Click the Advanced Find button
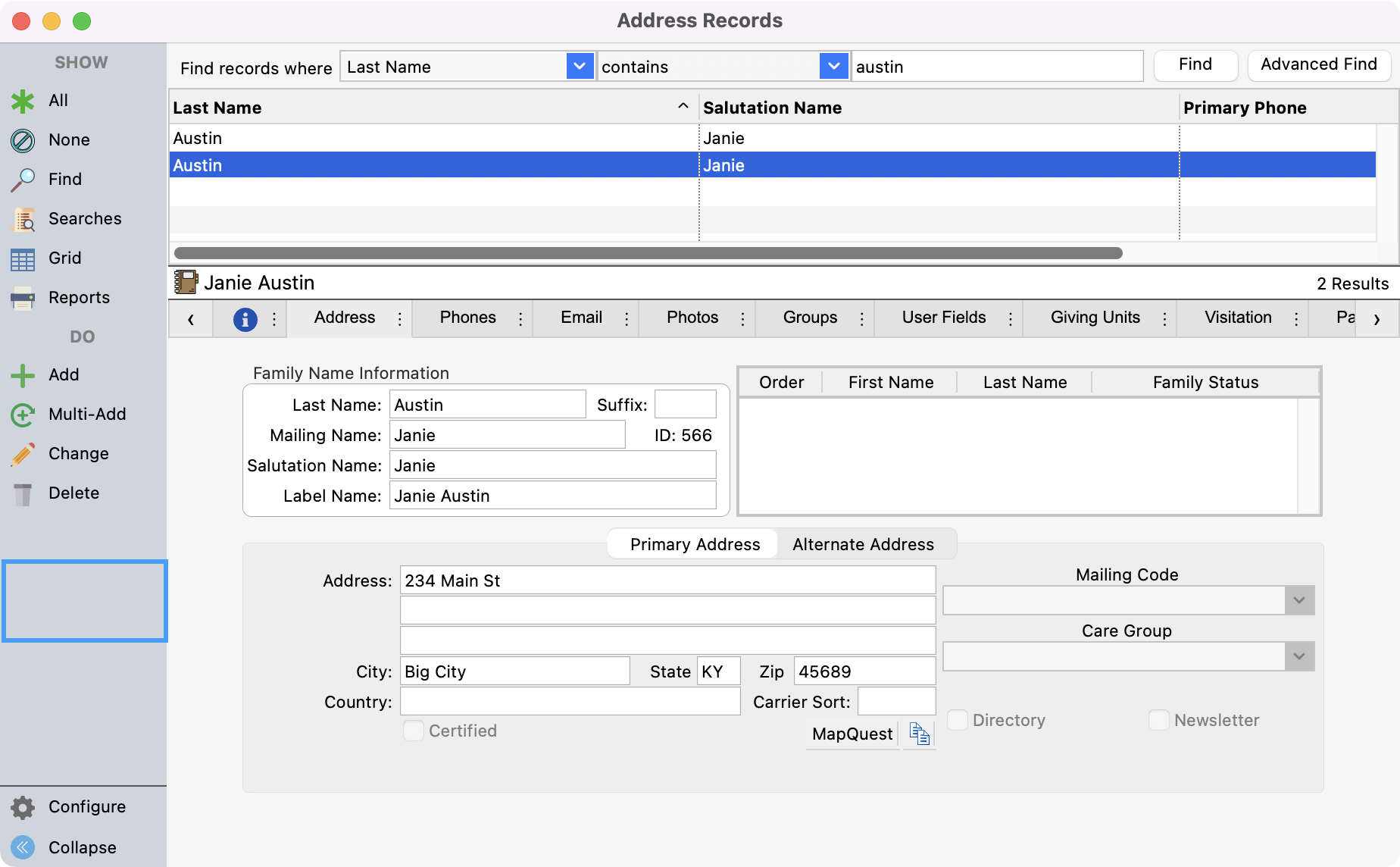 click(x=1318, y=65)
